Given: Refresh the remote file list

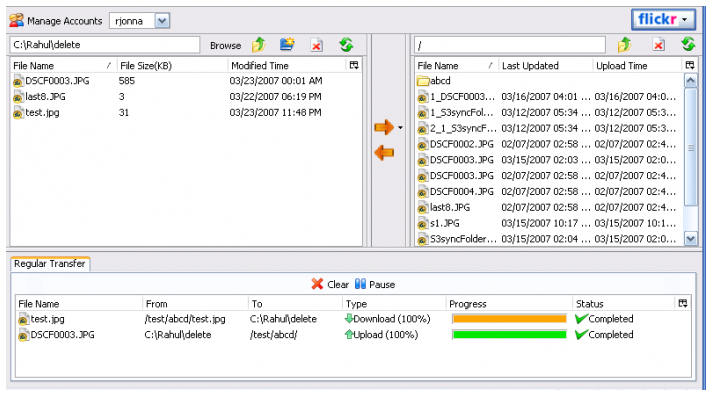Looking at the screenshot, I should click(x=688, y=44).
